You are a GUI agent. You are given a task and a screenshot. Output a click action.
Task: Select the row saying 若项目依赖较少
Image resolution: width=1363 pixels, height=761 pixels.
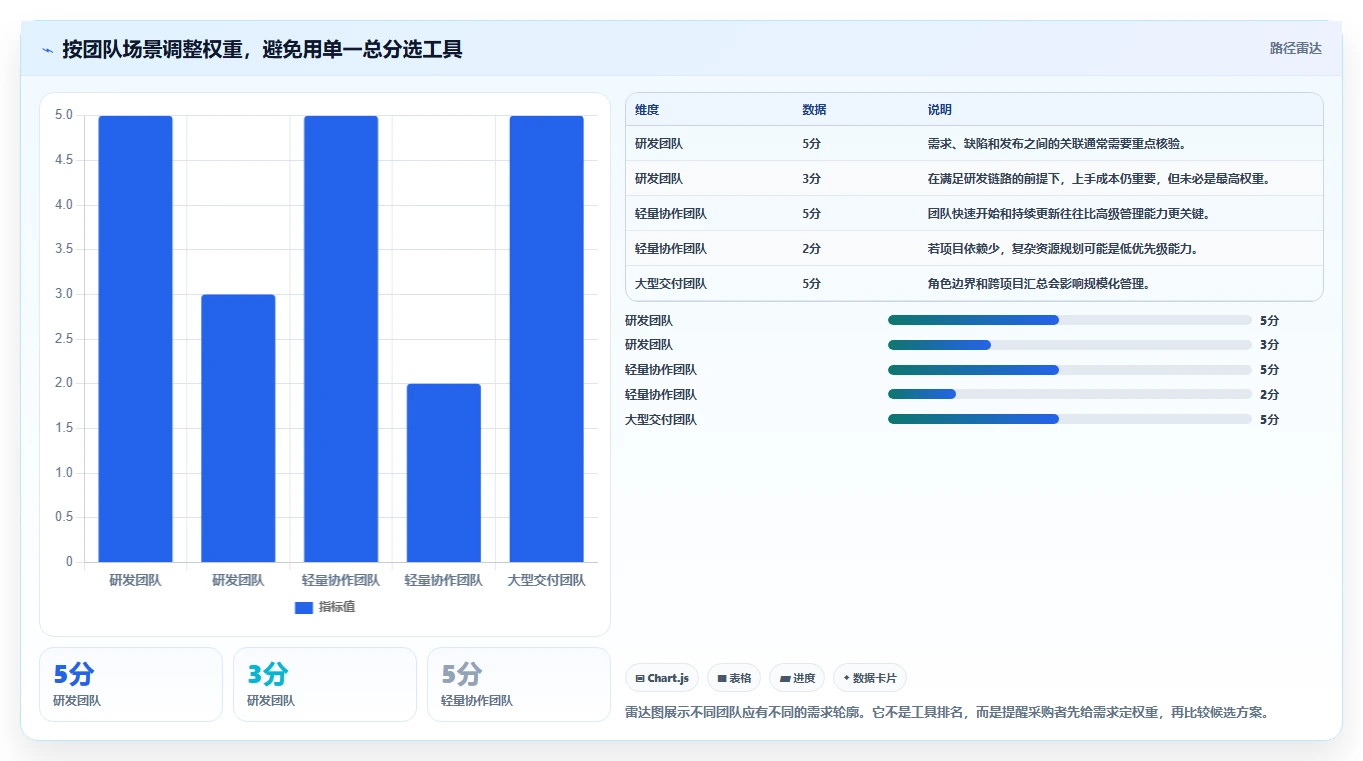[x=974, y=249]
